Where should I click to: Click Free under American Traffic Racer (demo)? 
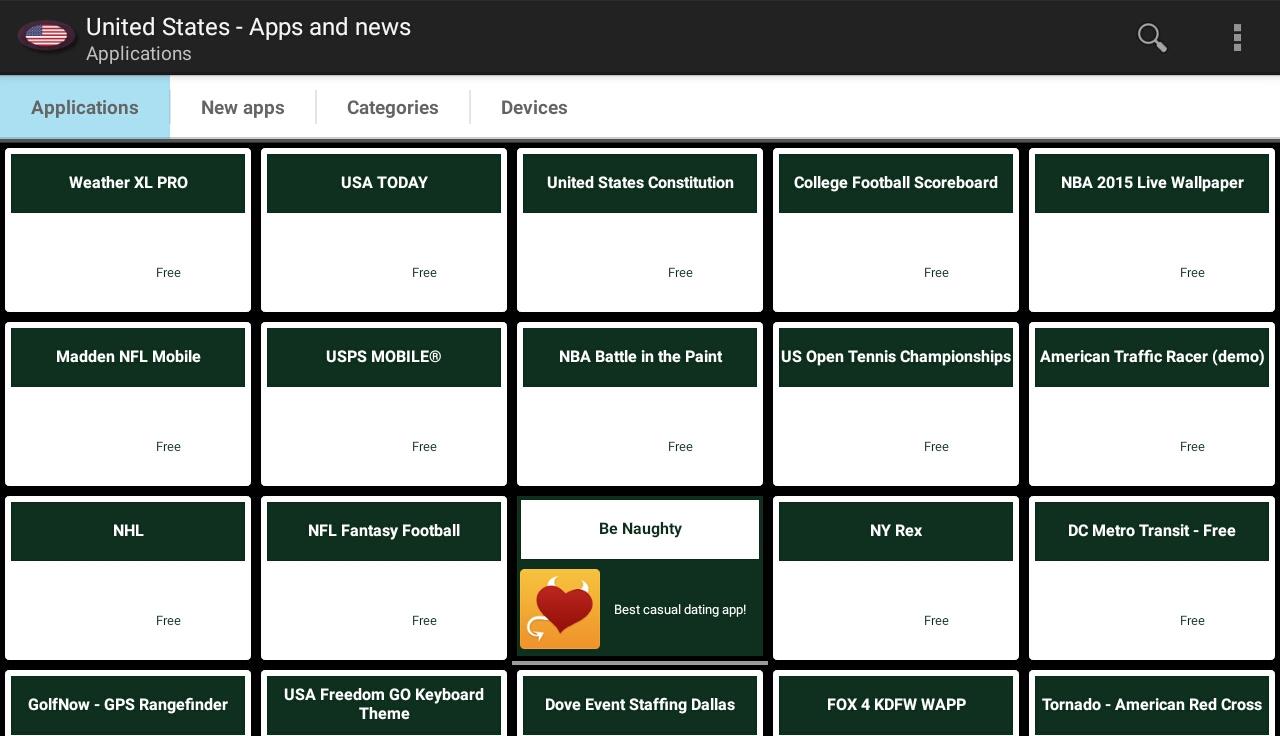tap(1192, 446)
